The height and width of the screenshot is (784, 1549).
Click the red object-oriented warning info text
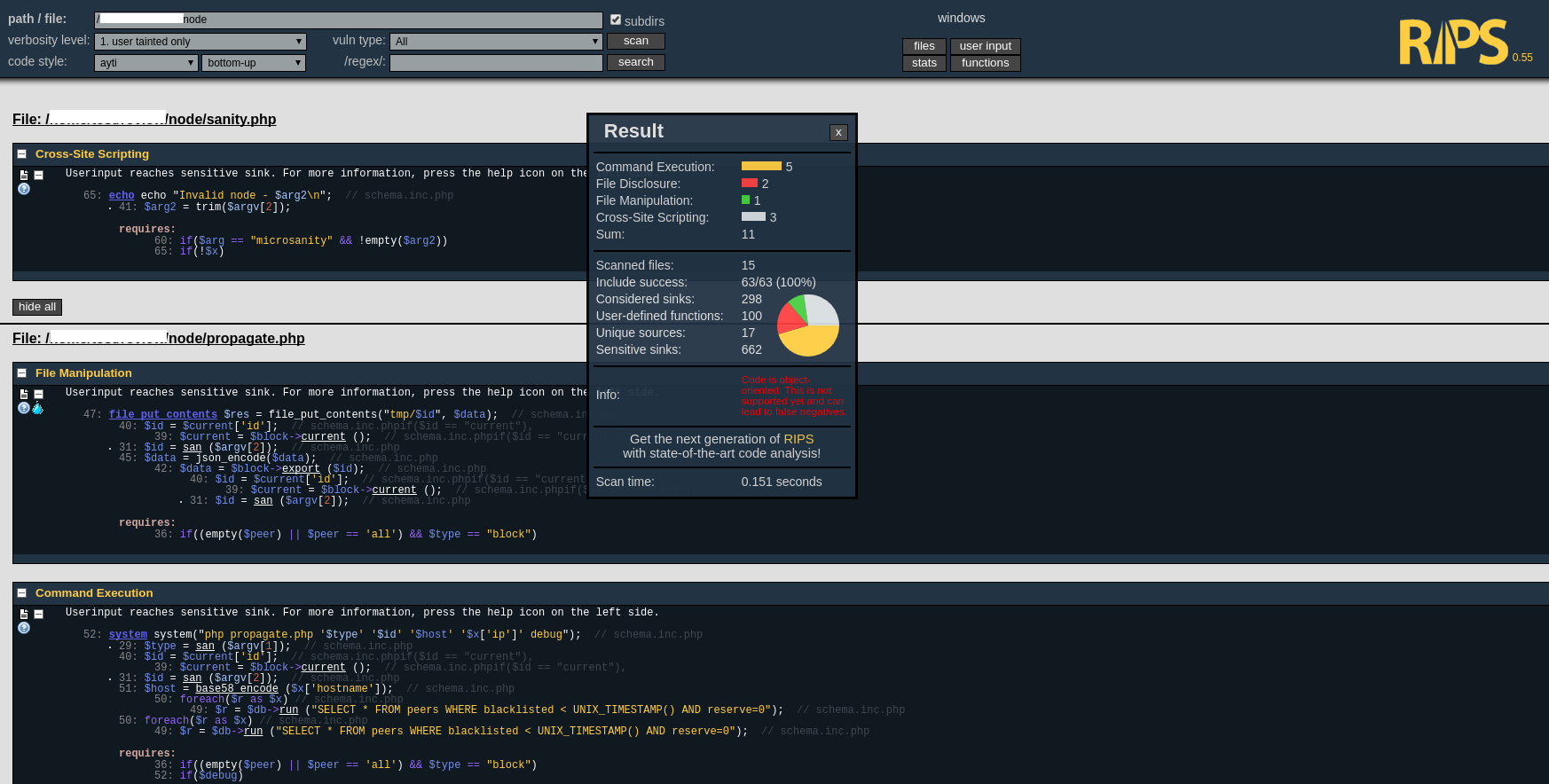coord(793,396)
